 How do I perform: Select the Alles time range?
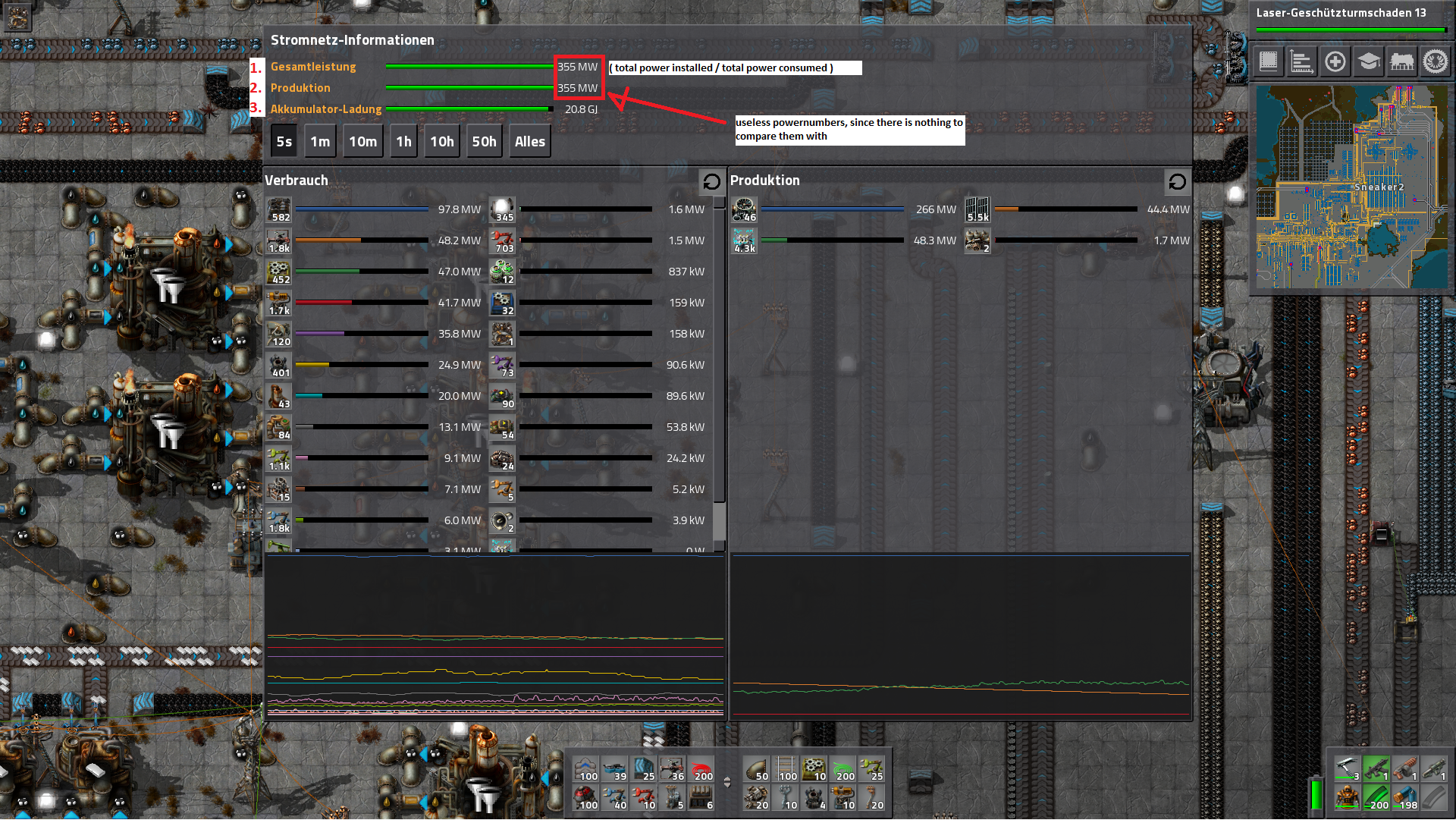[x=530, y=142]
